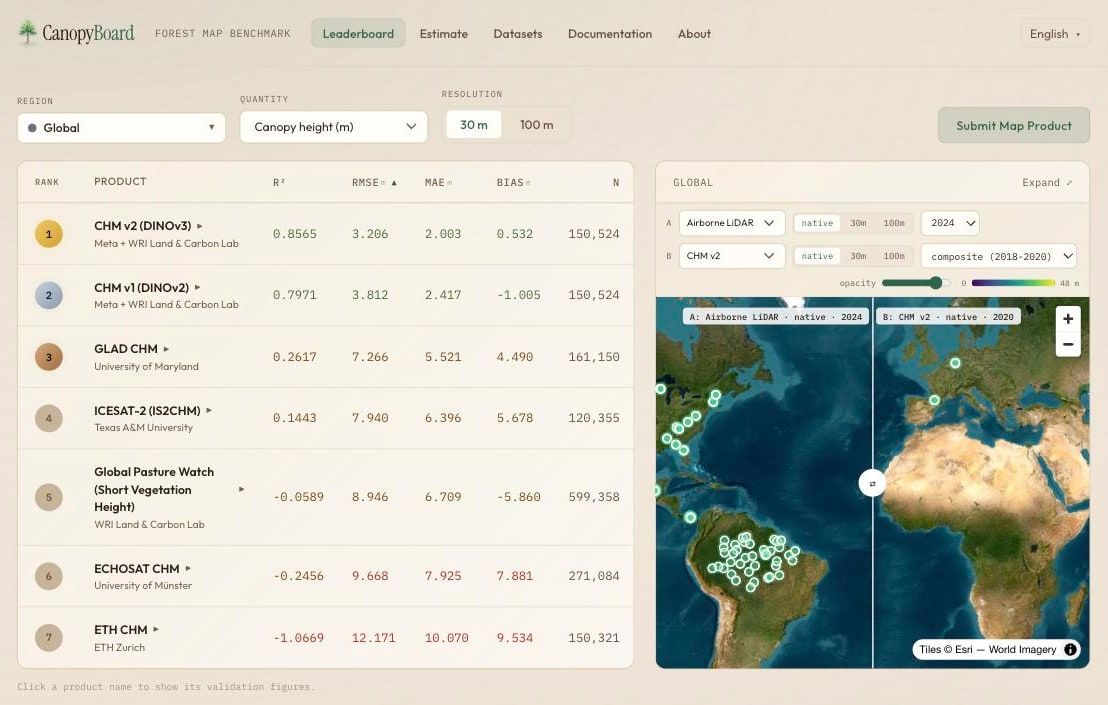This screenshot has height=705, width=1108.
Task: Open layer A year 2024 dropdown
Action: pos(950,223)
